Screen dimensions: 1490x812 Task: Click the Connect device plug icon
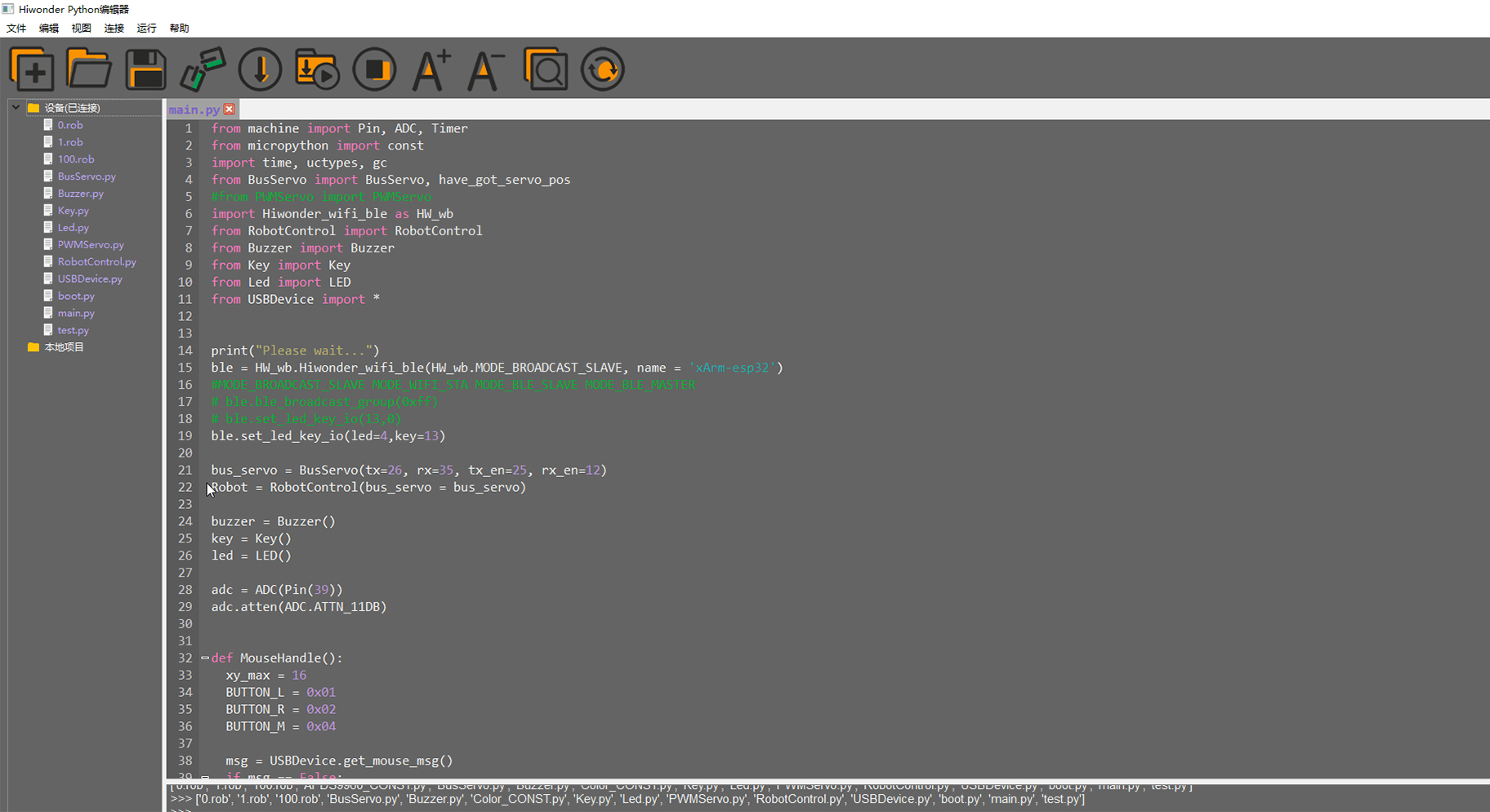(203, 69)
